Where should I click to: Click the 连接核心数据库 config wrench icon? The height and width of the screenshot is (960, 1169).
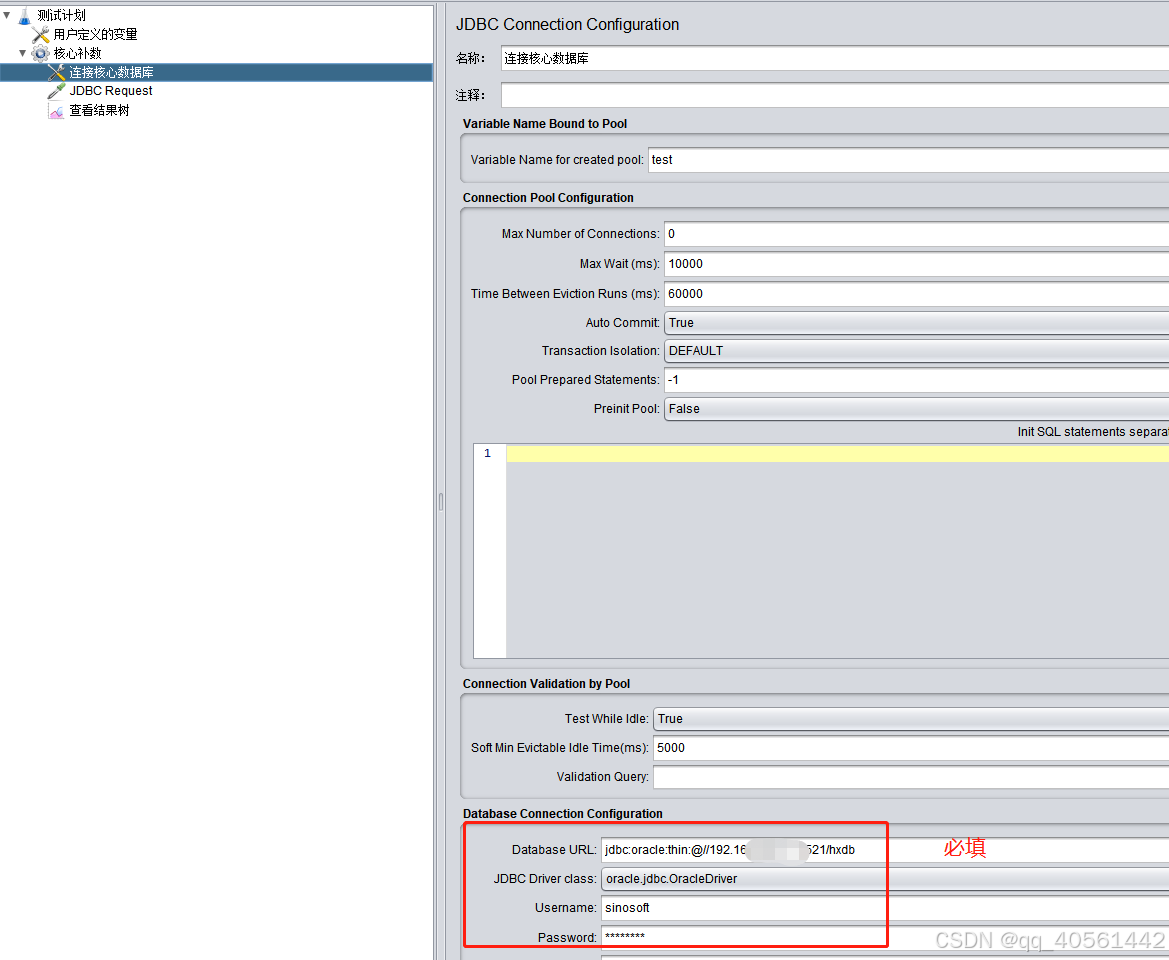point(57,71)
